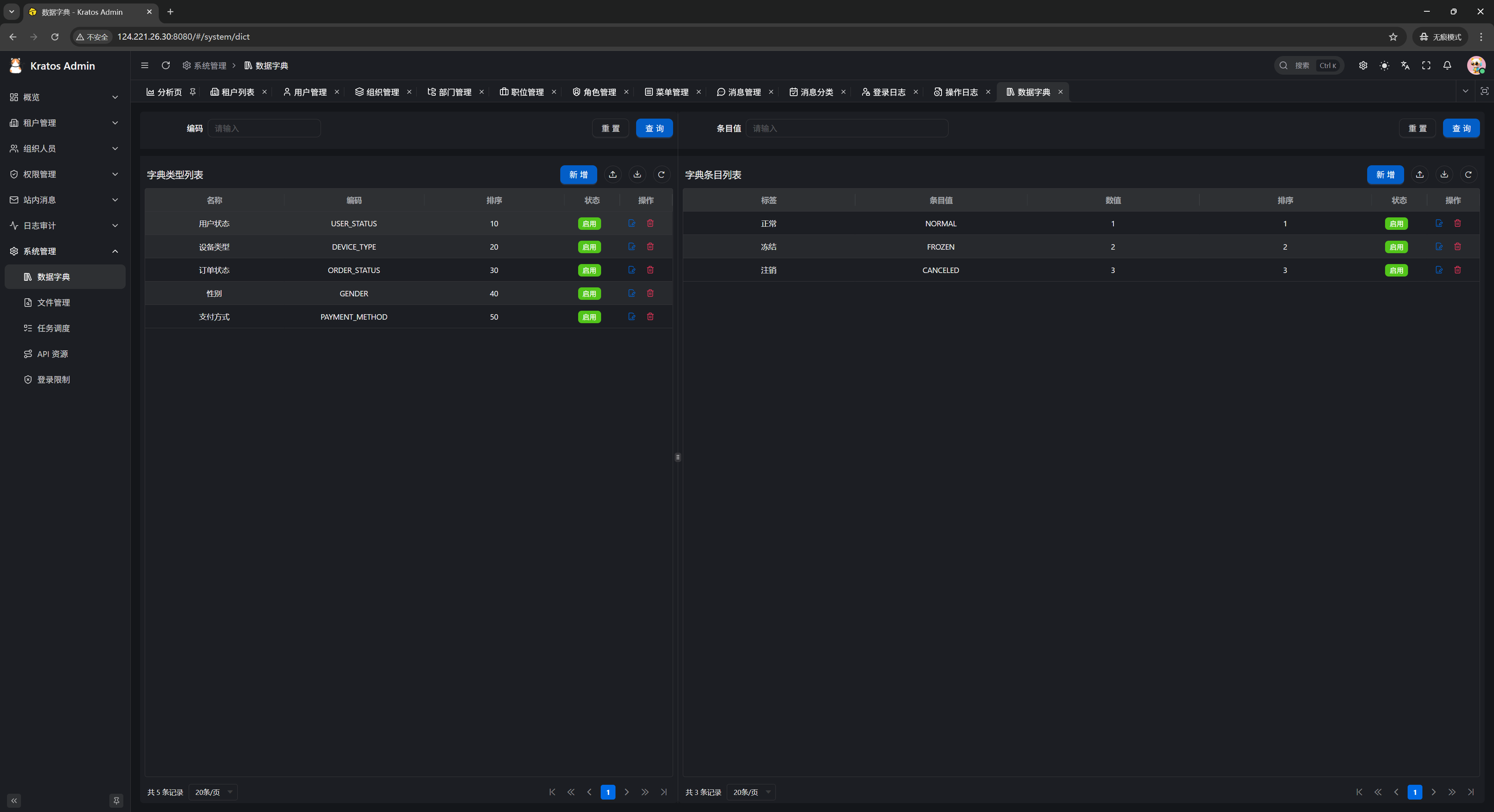Viewport: 1494px width, 812px height.
Task: Open notifications bell
Action: 1447,65
